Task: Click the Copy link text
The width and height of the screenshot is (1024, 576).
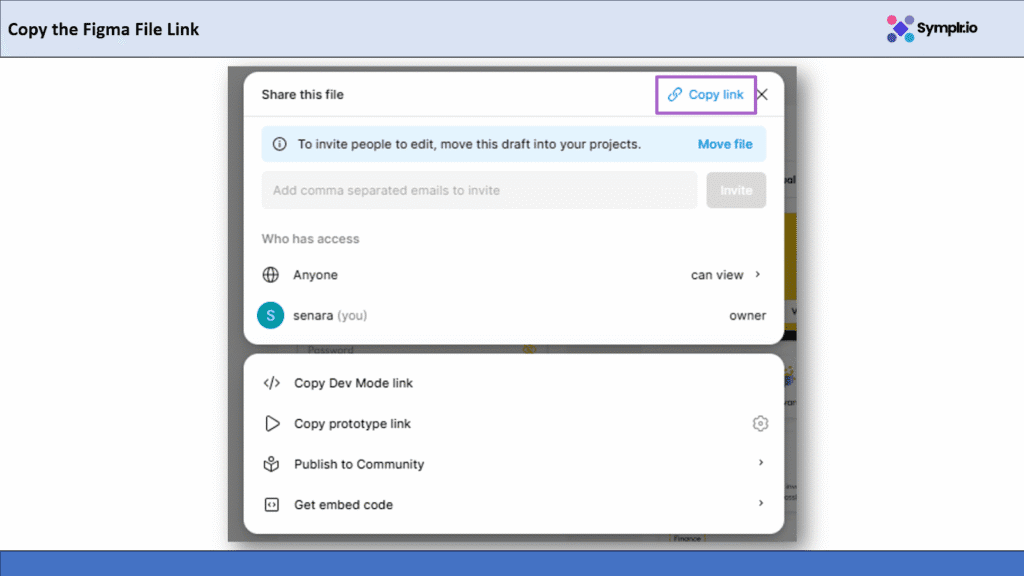Action: [x=716, y=95]
